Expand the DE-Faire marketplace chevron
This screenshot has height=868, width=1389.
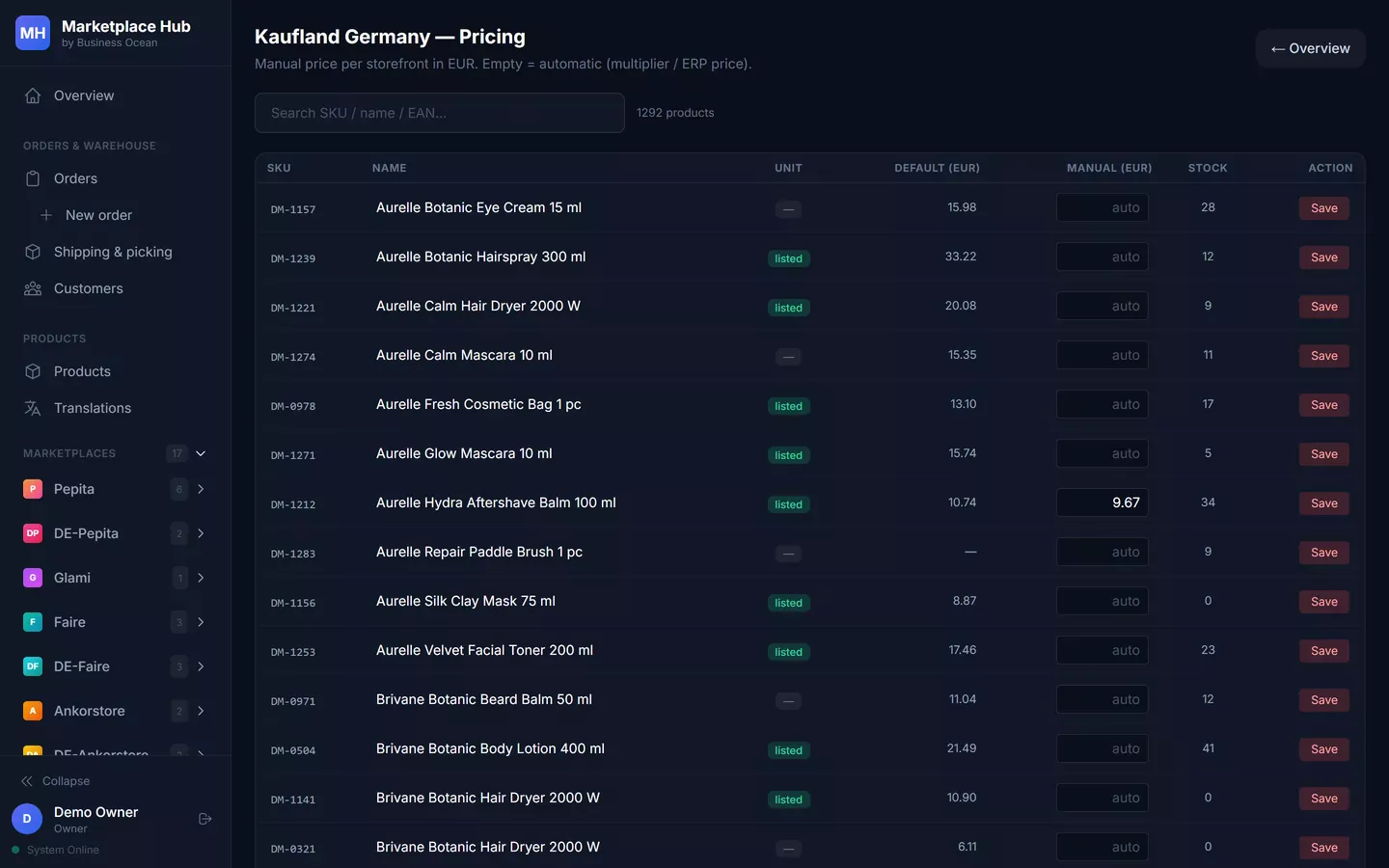click(x=201, y=666)
